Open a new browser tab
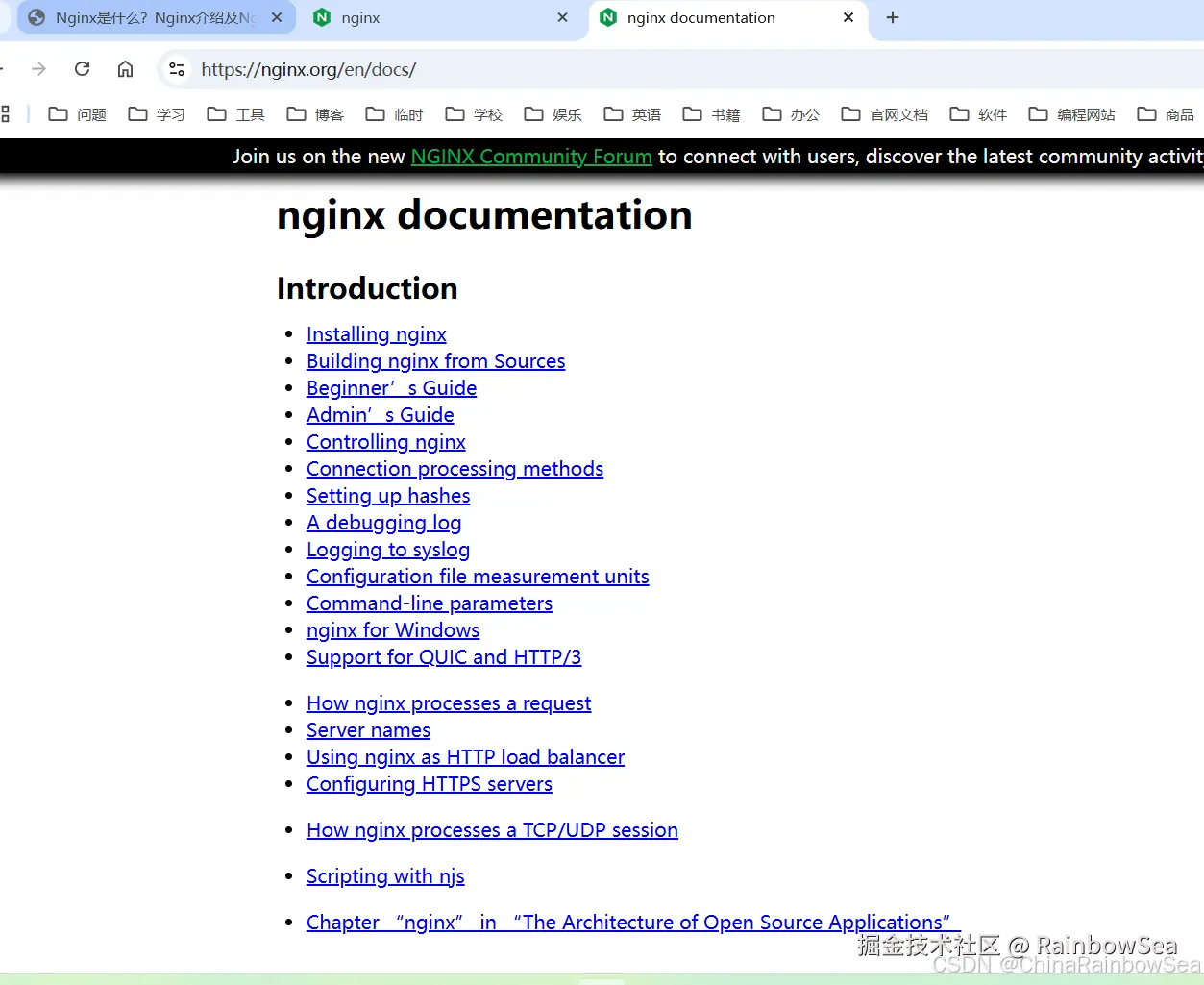The height and width of the screenshot is (985, 1204). 893,17
